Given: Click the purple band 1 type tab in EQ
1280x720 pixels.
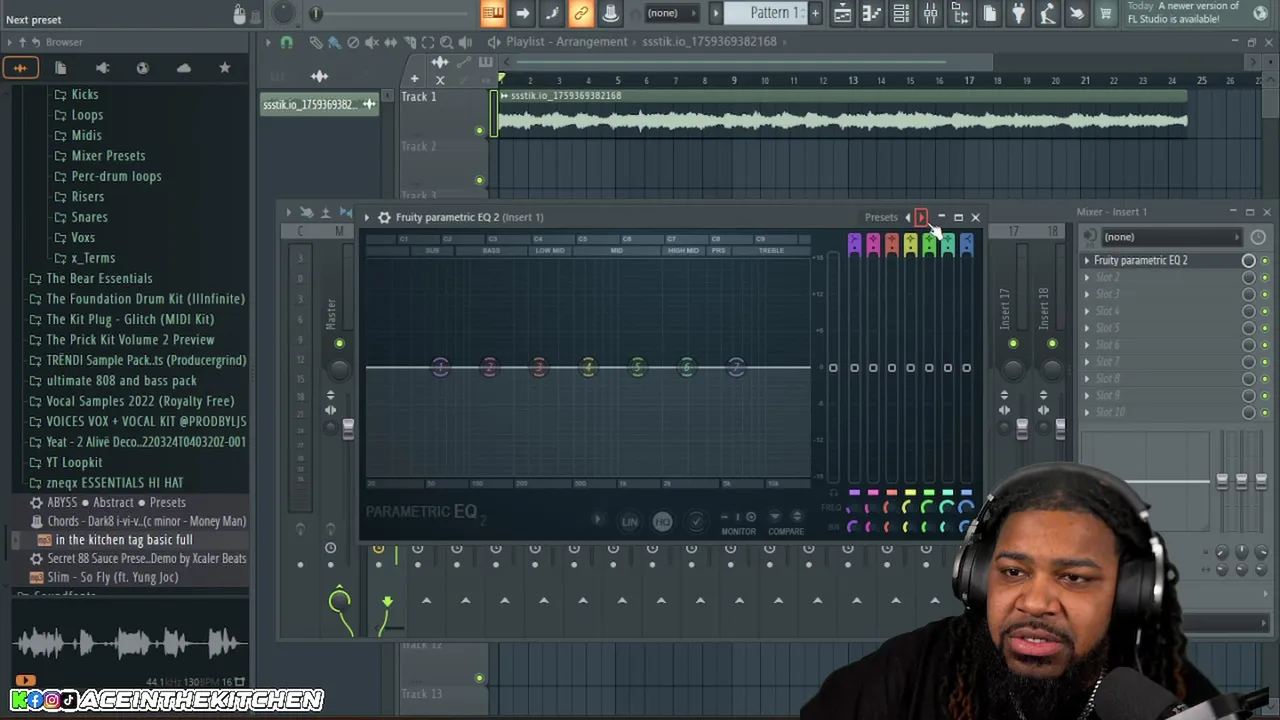Looking at the screenshot, I should pos(854,244).
